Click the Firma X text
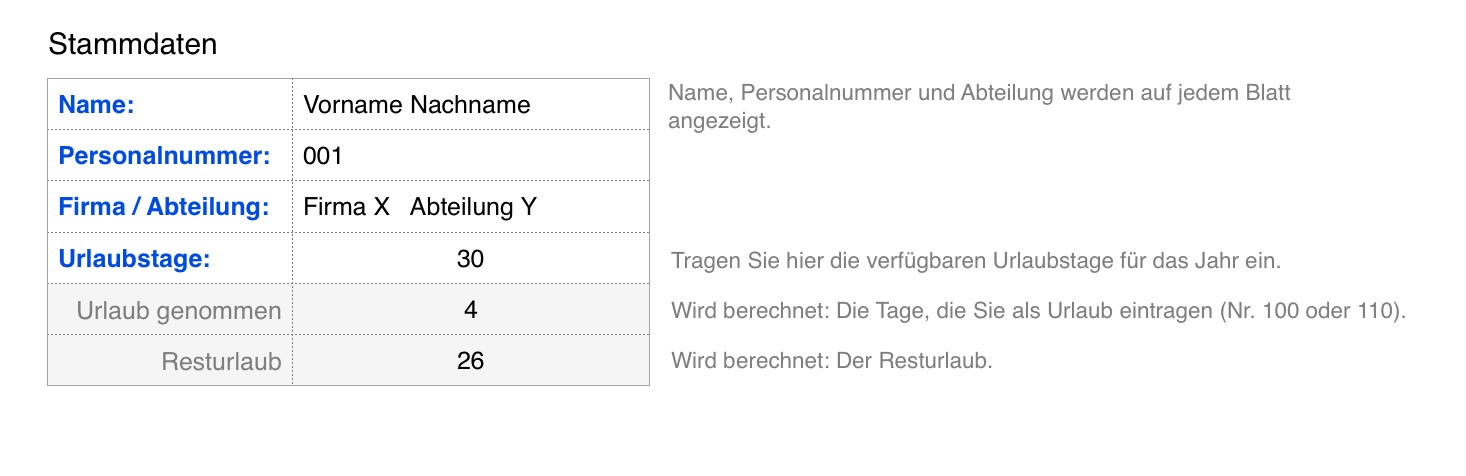 pyautogui.click(x=346, y=207)
